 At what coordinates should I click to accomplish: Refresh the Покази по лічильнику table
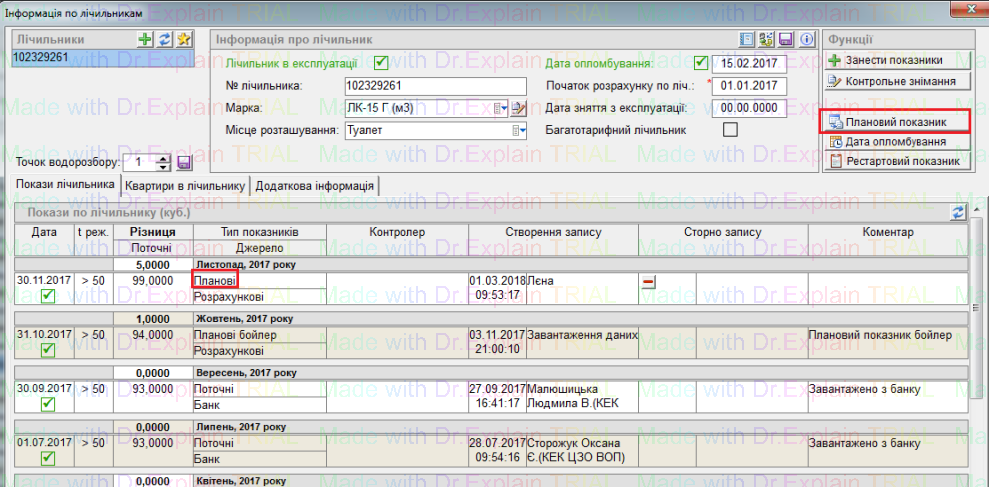(959, 213)
